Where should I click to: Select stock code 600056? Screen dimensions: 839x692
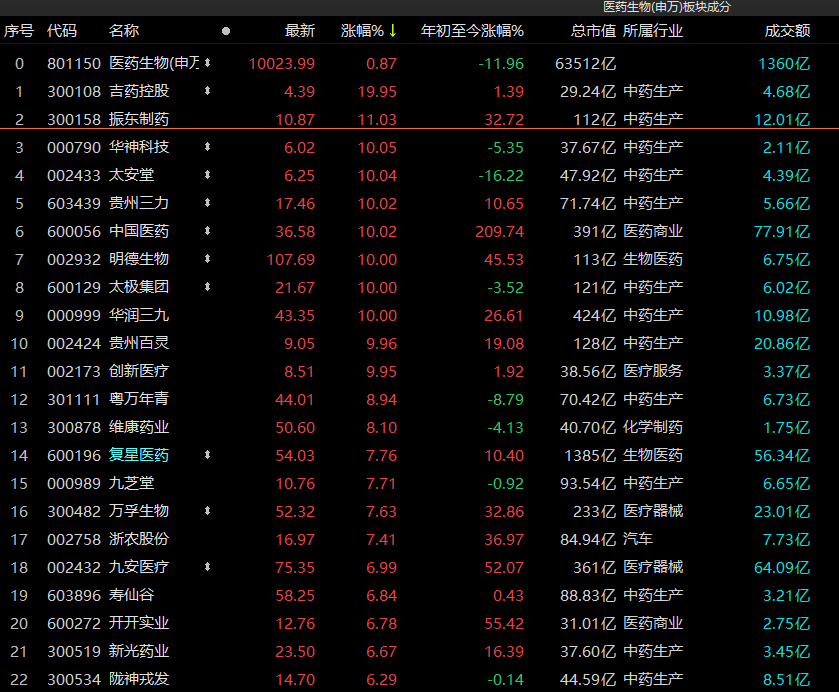[x=74, y=232]
